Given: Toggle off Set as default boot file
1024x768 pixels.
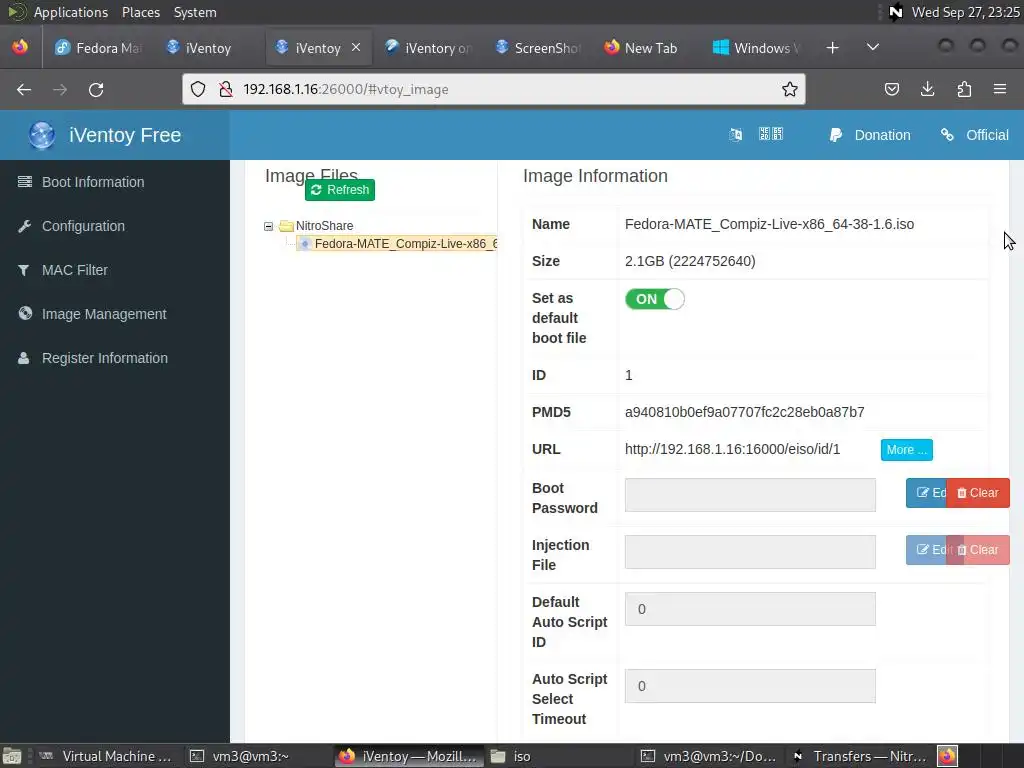Looking at the screenshot, I should (x=654, y=299).
